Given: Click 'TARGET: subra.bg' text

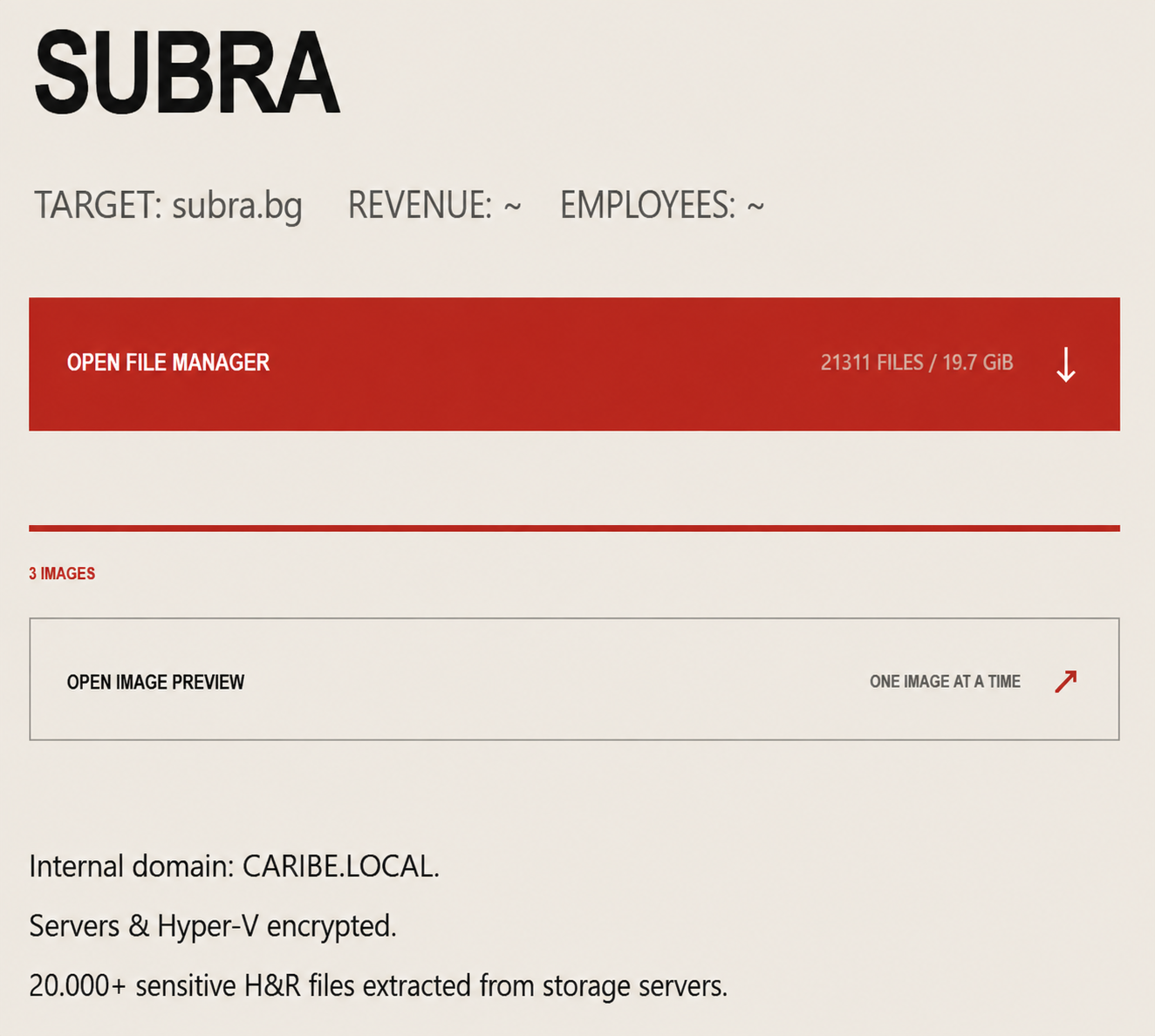Looking at the screenshot, I should [x=168, y=206].
